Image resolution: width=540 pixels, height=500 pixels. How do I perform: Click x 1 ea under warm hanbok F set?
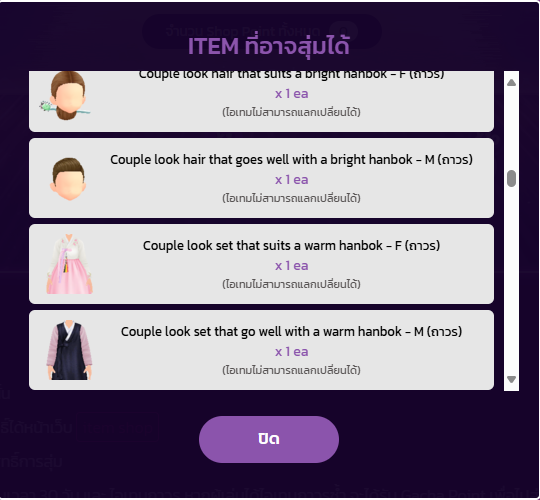coord(292,266)
